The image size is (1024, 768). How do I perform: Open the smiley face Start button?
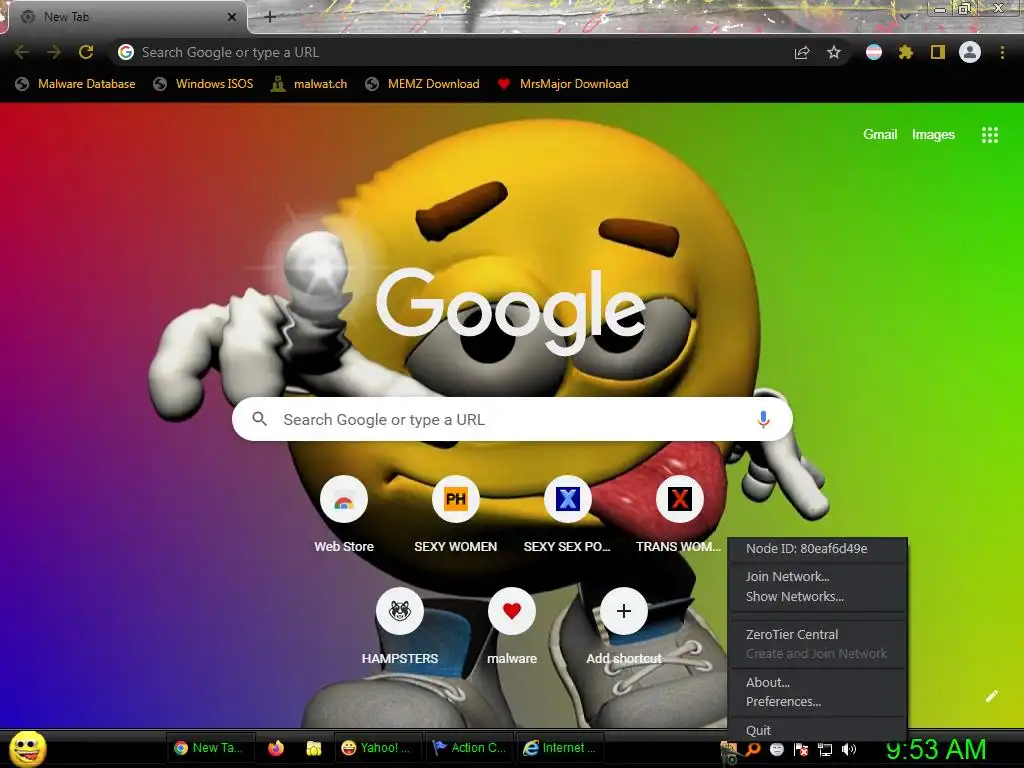pyautogui.click(x=27, y=748)
